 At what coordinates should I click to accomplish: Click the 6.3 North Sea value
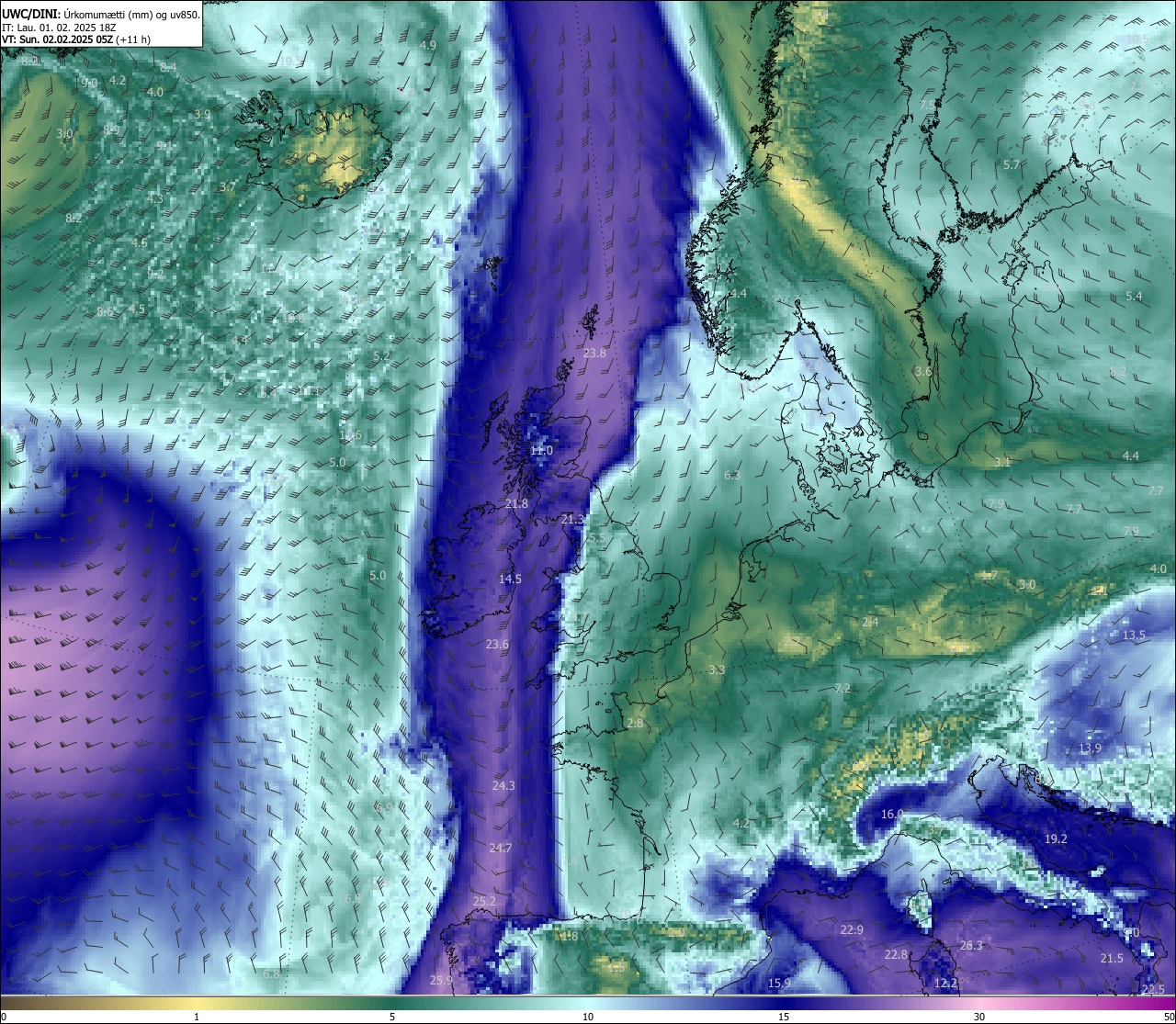pos(732,476)
